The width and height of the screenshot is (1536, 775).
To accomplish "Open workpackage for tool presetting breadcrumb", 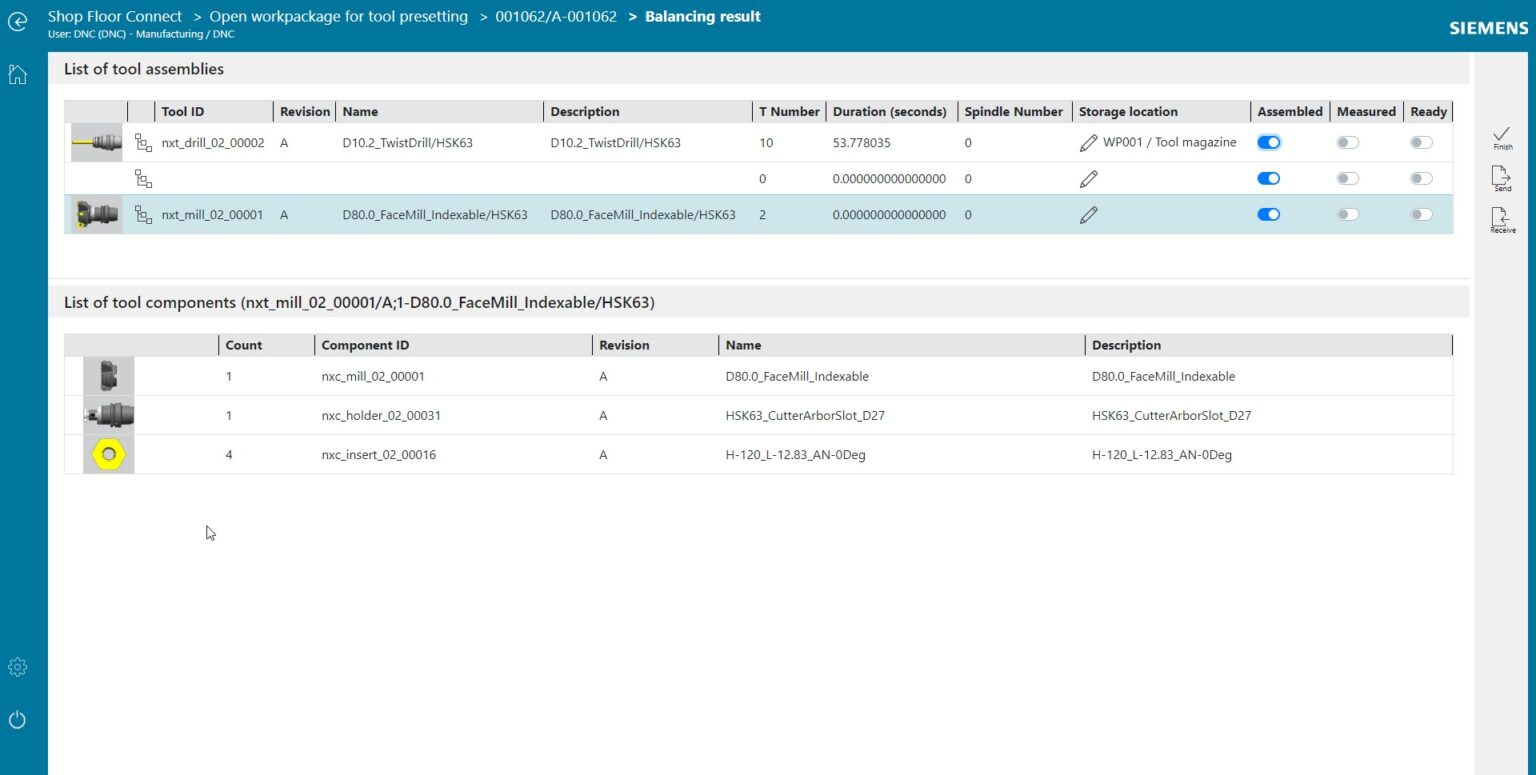I will 338,16.
